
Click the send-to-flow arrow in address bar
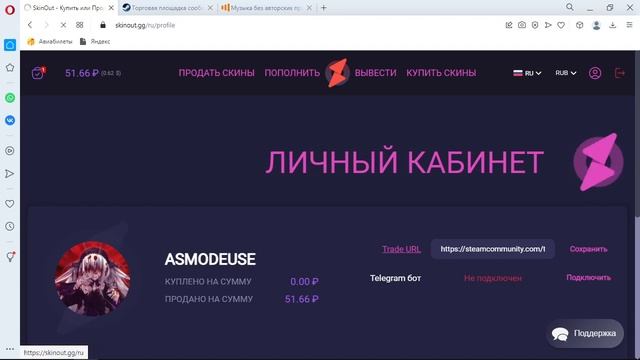coord(548,25)
